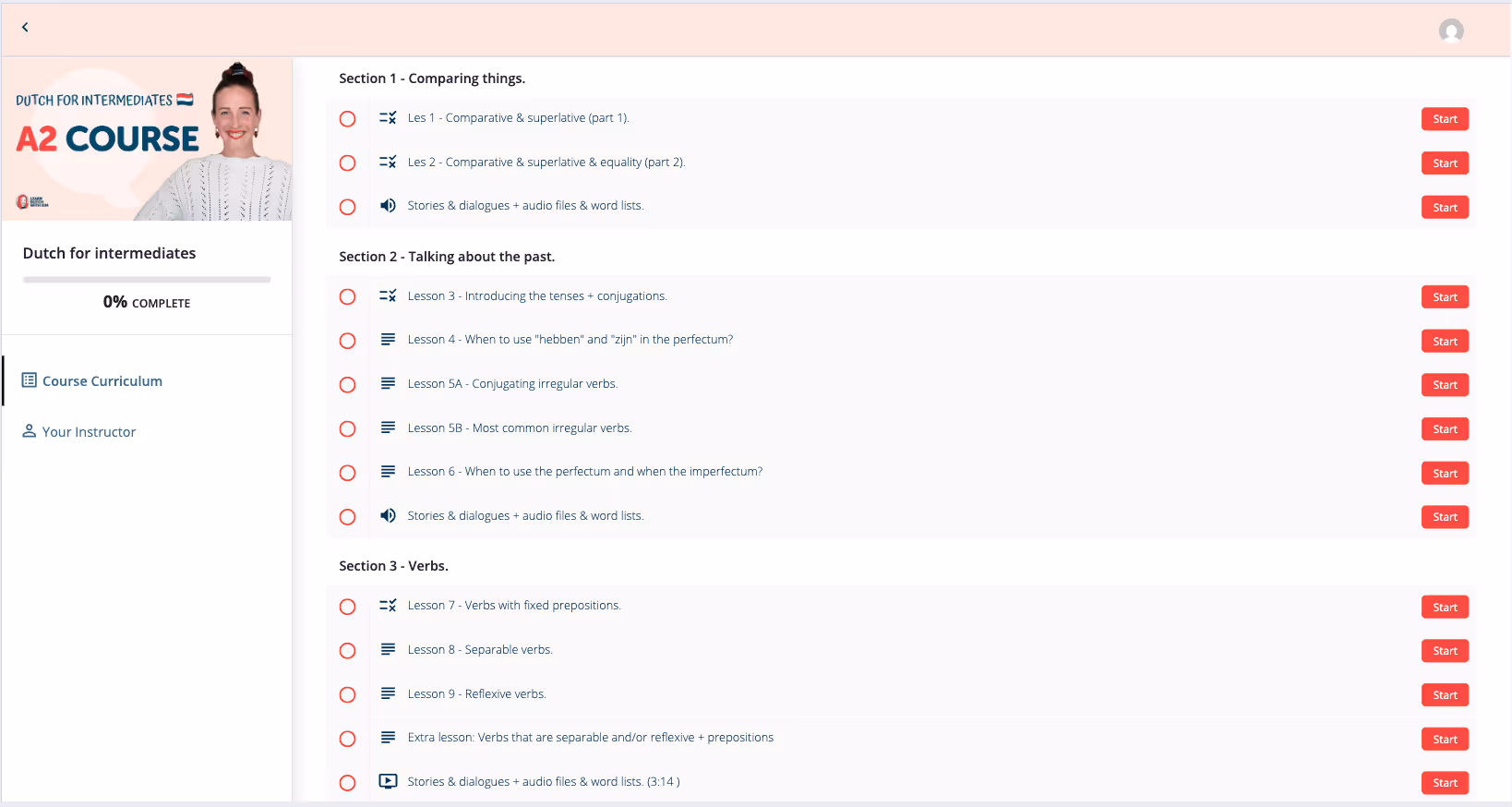Click the audio icon in Section 1 stories
This screenshot has height=807, width=1512.
pos(388,206)
